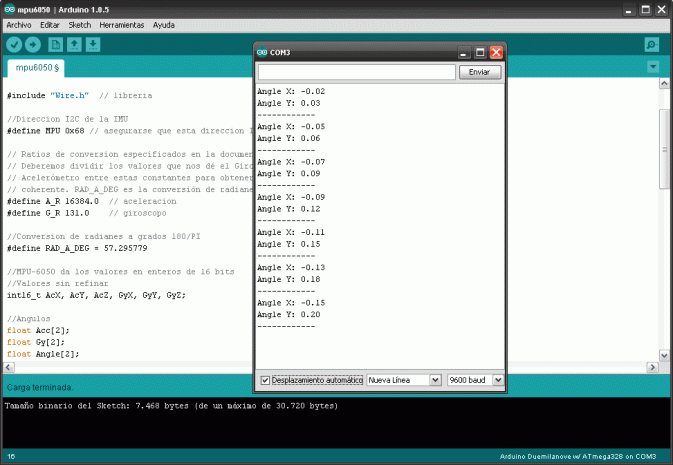The width and height of the screenshot is (673, 465).
Task: Open the Archivo menu
Action: point(19,24)
